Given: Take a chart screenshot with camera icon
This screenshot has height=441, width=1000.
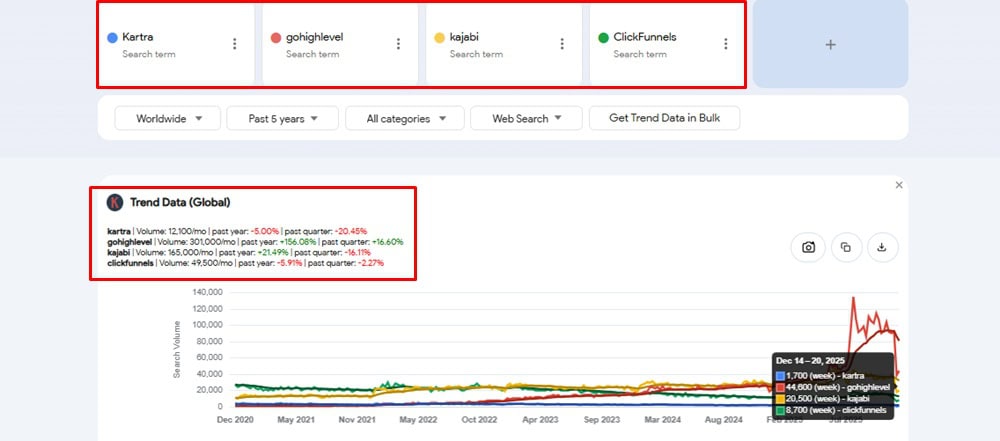Looking at the screenshot, I should (x=809, y=248).
